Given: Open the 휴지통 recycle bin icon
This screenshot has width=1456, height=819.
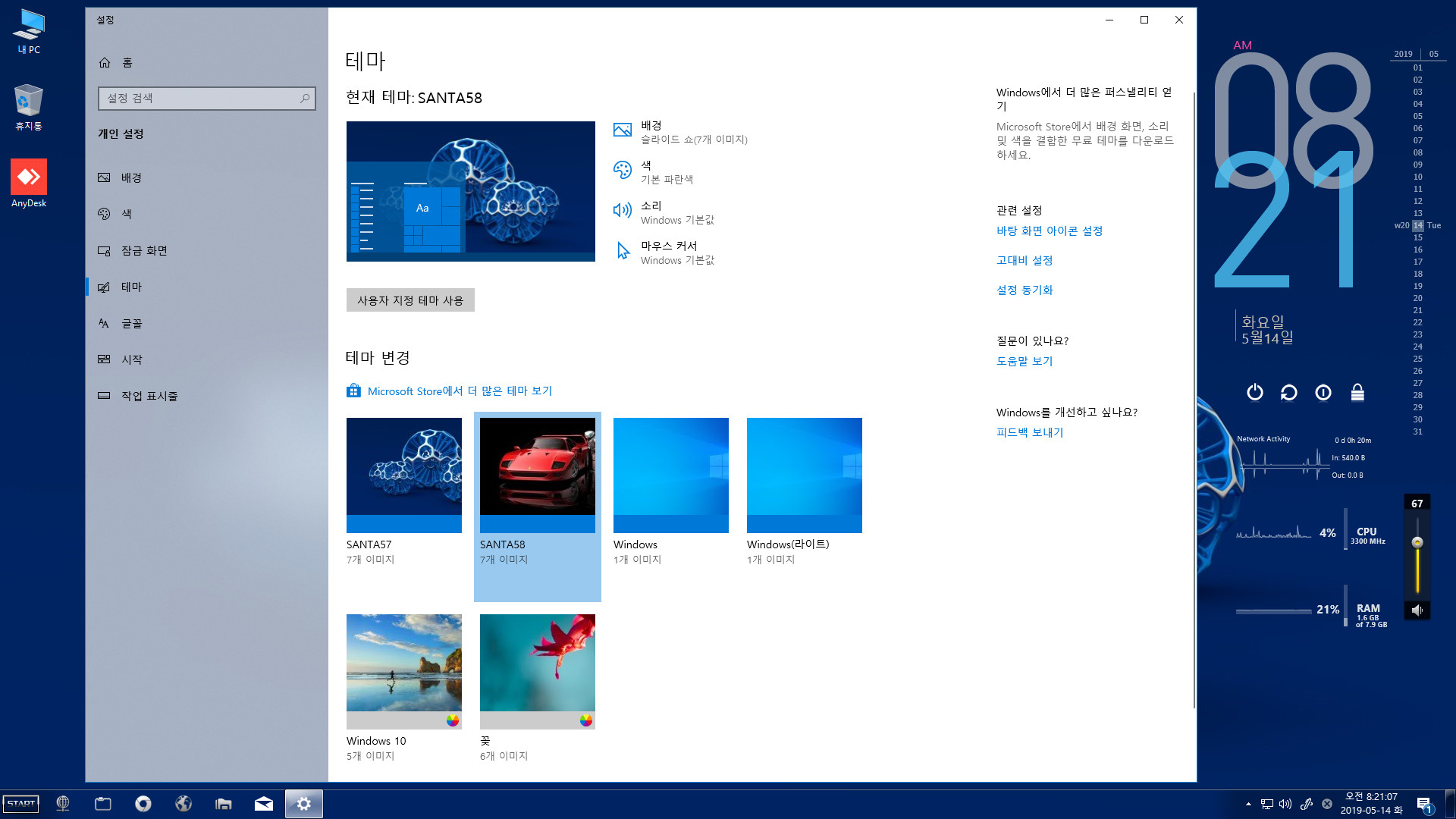Looking at the screenshot, I should (29, 107).
